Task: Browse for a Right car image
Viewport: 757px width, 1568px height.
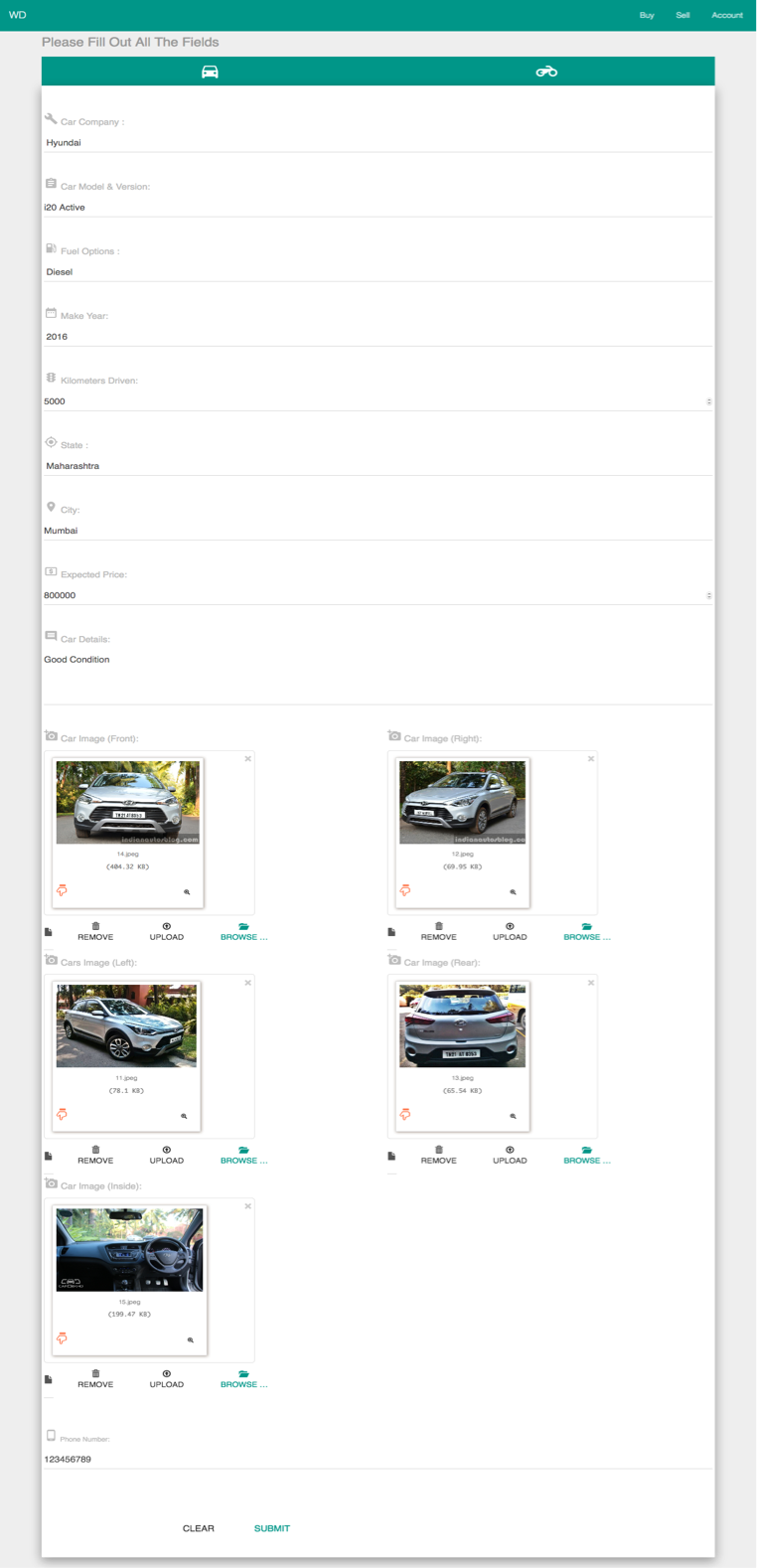Action: click(x=587, y=932)
